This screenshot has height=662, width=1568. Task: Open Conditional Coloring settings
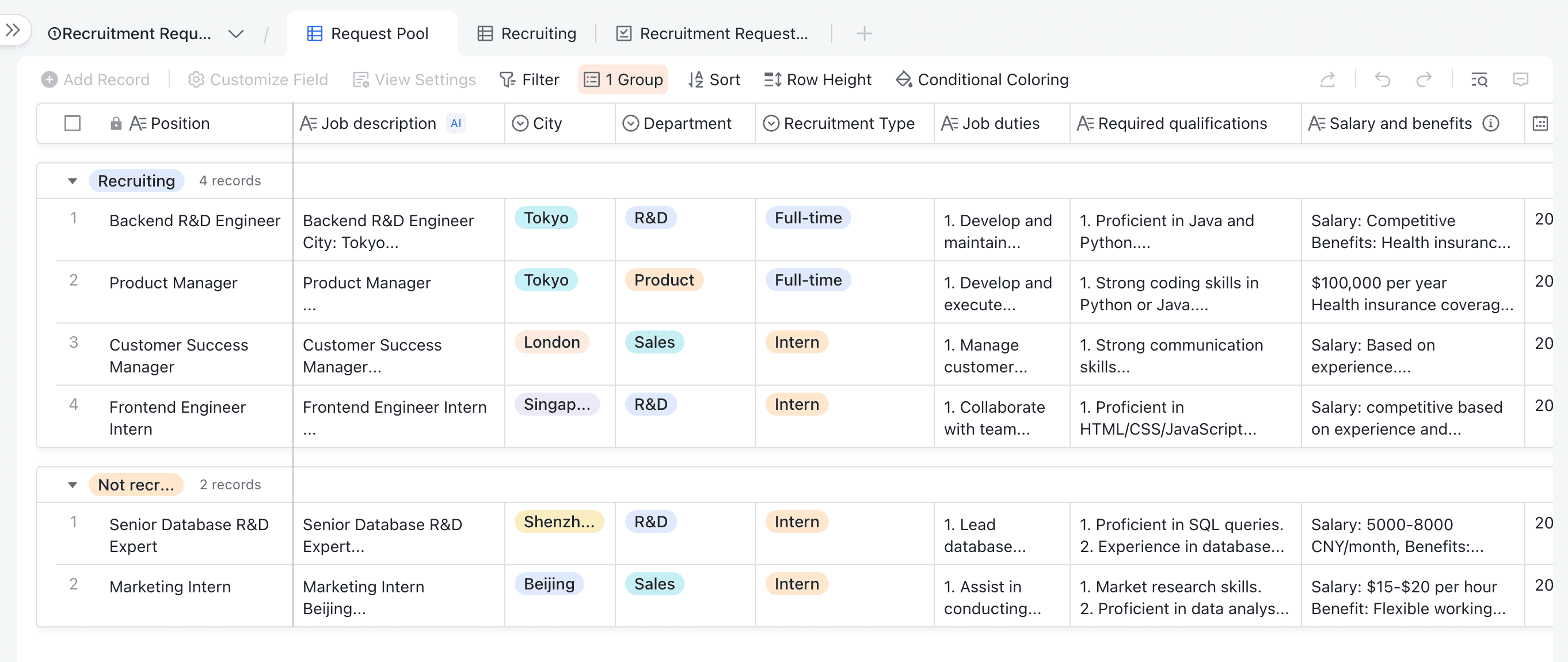(983, 79)
